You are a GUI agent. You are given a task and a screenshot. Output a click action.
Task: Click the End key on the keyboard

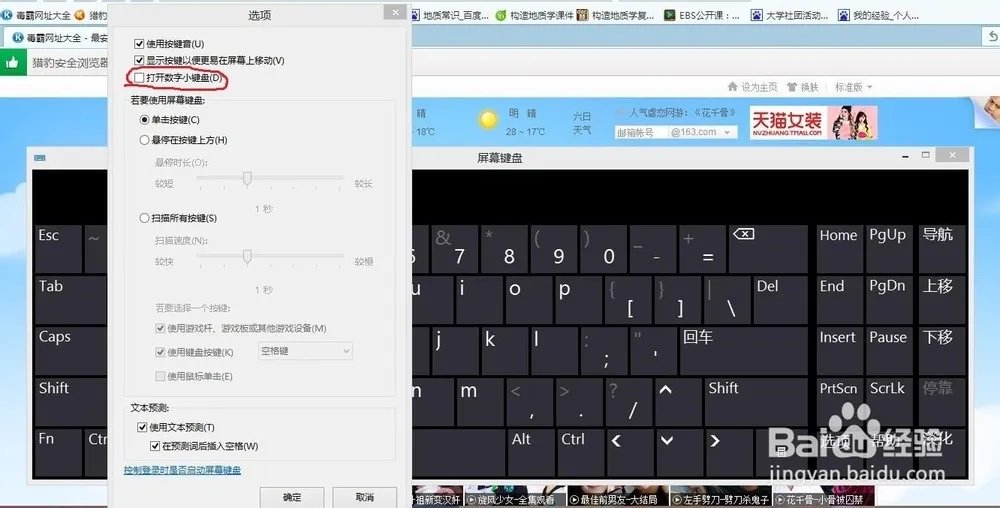(x=839, y=300)
